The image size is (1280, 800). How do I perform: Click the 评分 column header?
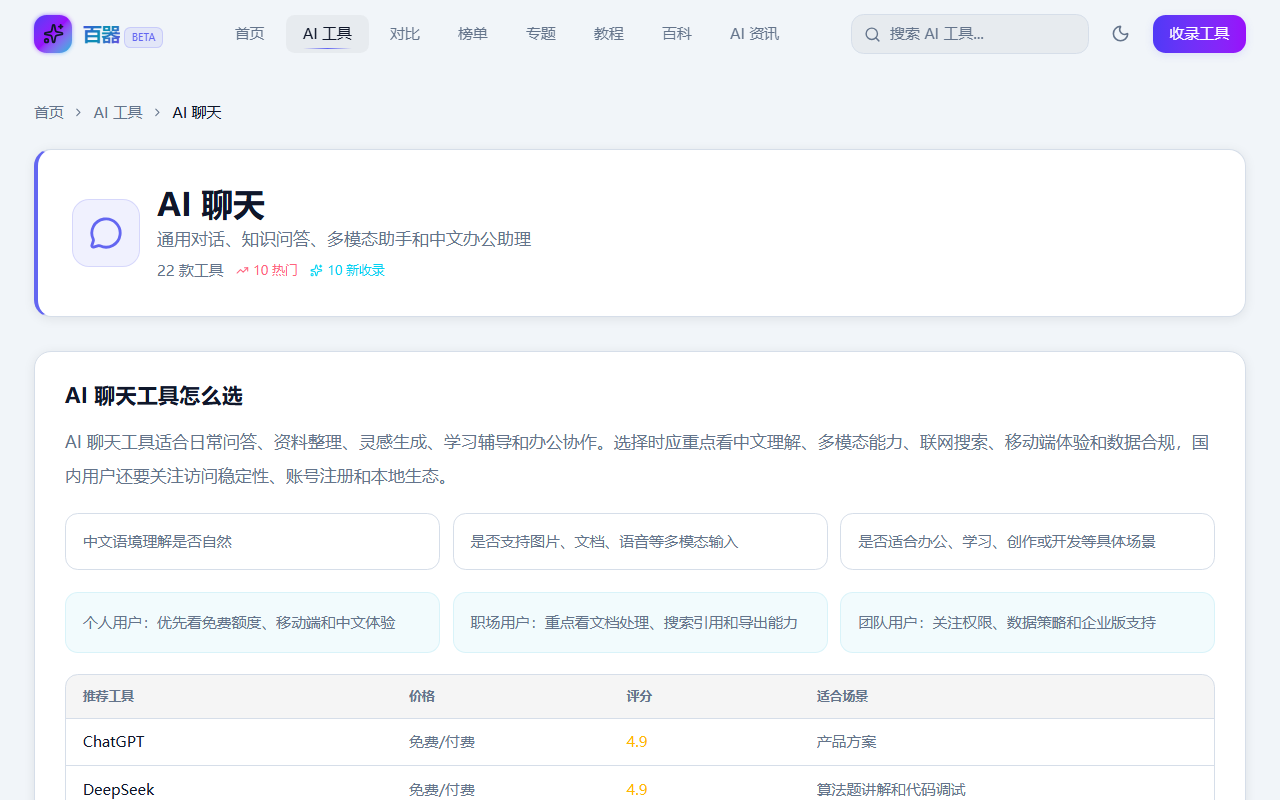[640, 697]
